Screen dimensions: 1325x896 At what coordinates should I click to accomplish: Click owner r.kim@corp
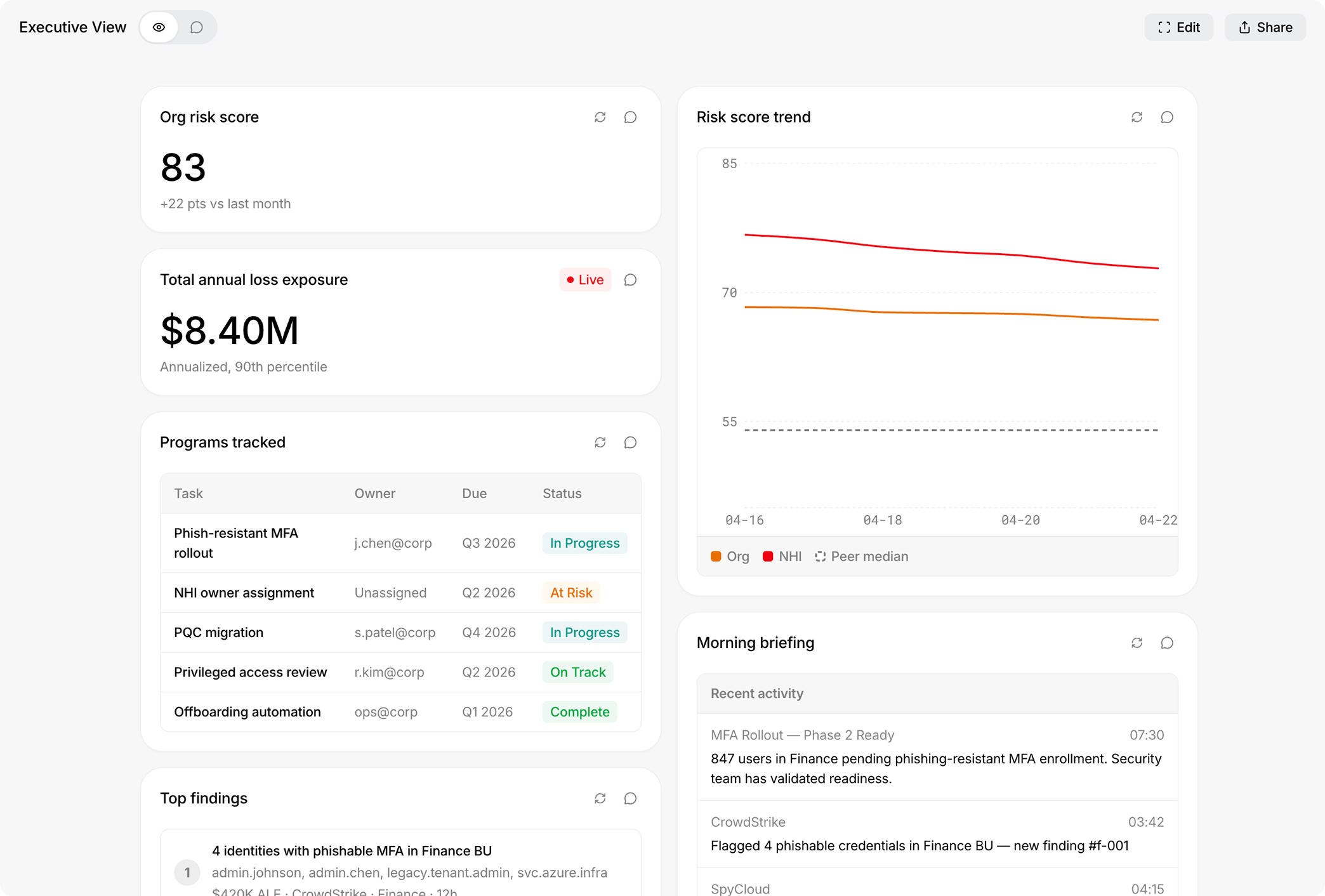coord(390,672)
